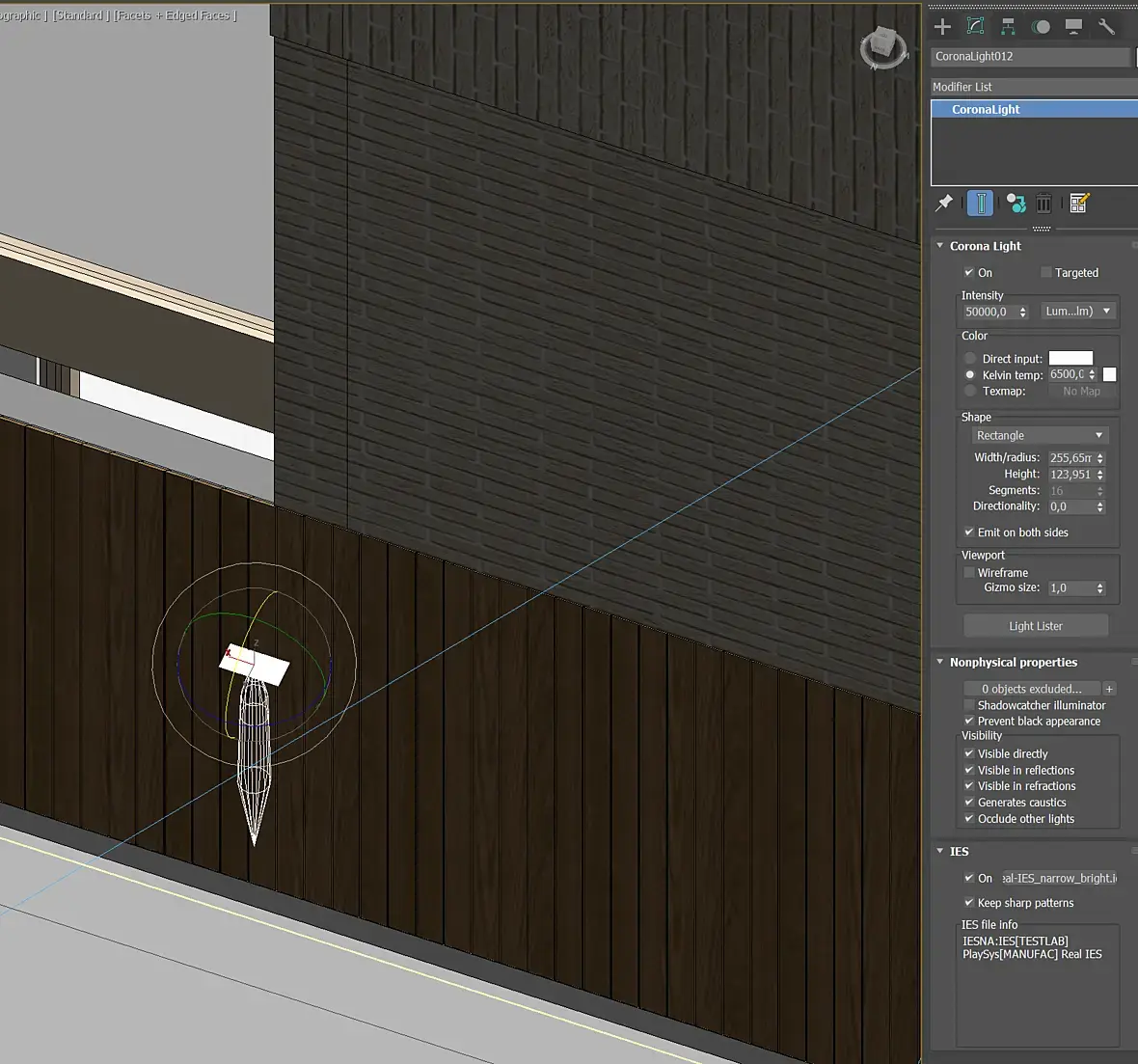1138x1064 pixels.
Task: Toggle Visible in reflections checkbox
Action: [969, 770]
